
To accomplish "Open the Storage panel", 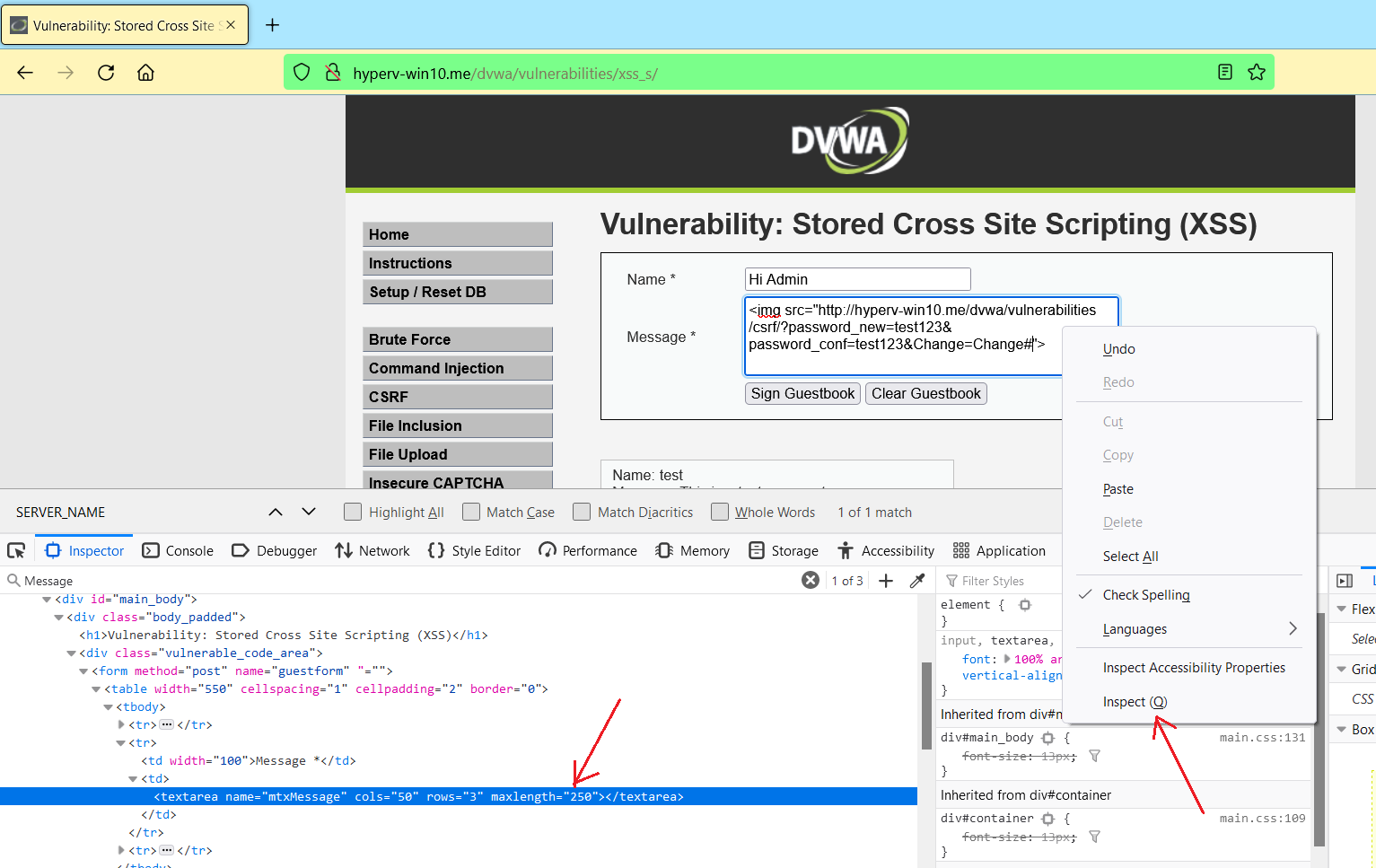I will (x=784, y=550).
